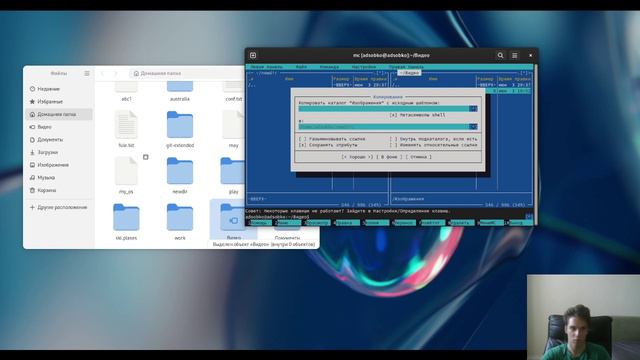Click F3 Просмотр key in mc bar

(x=318, y=223)
